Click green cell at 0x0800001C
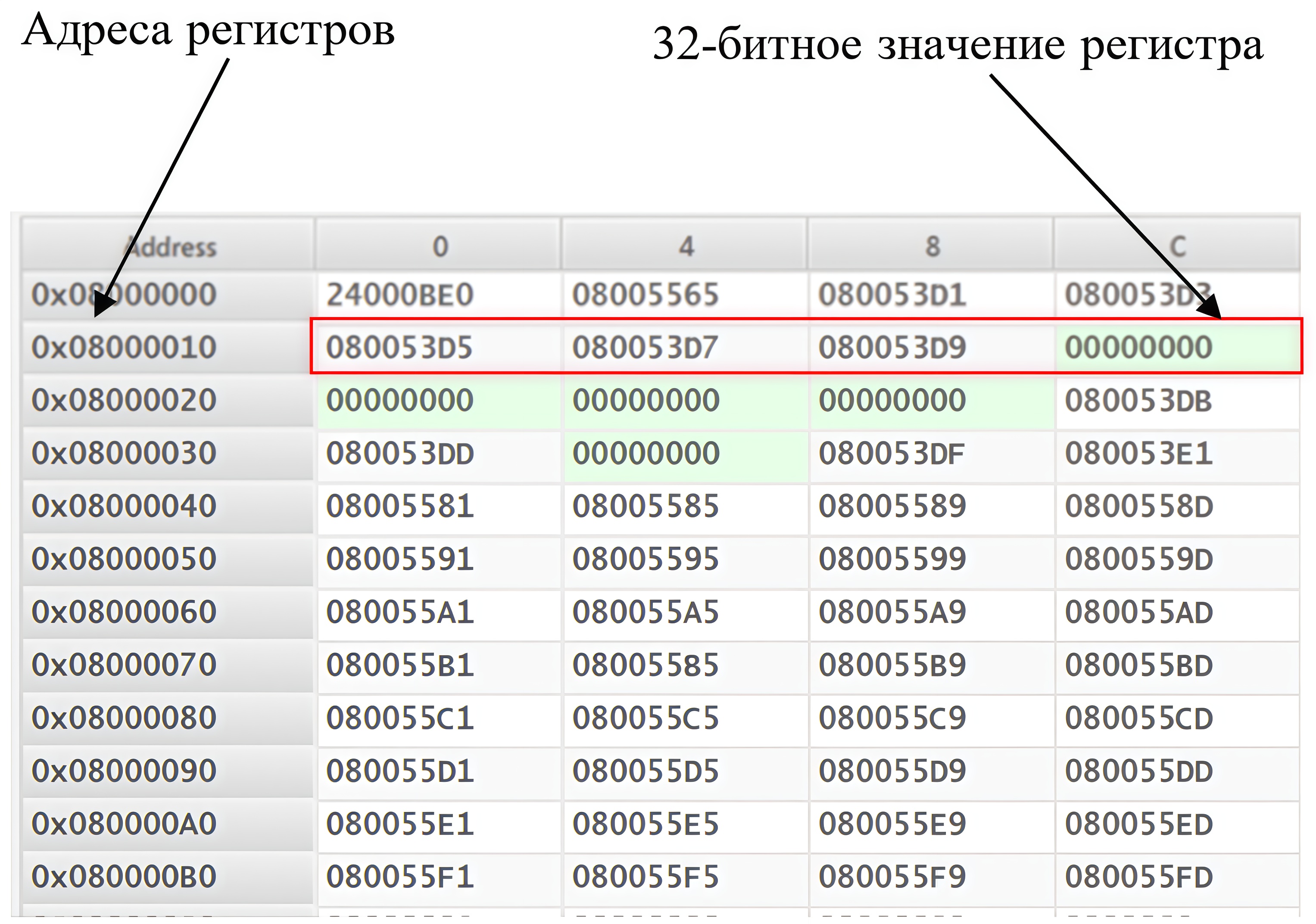 tap(1138, 347)
